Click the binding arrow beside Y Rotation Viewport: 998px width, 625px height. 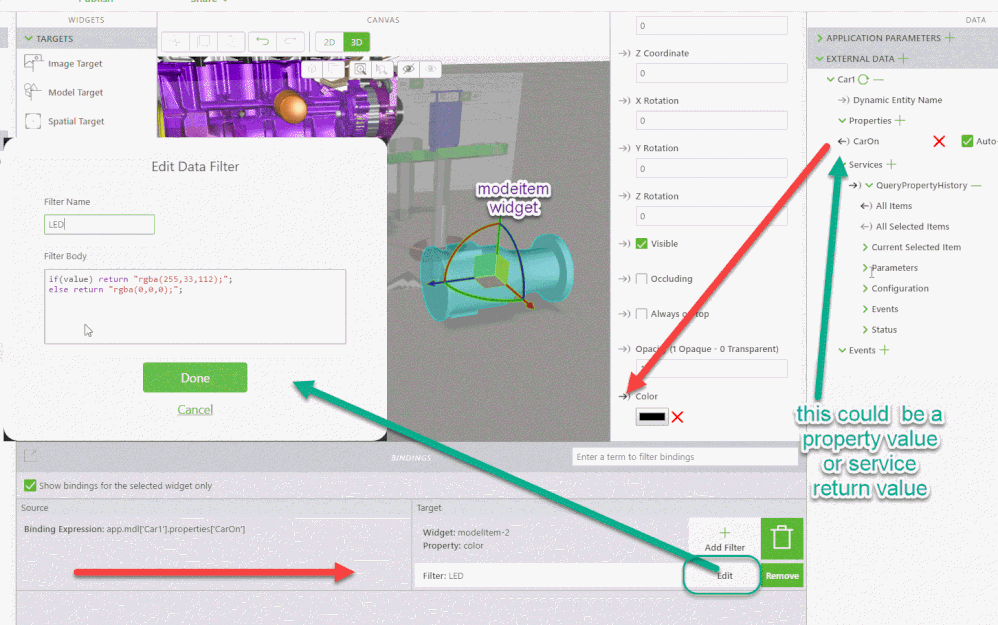(x=624, y=148)
